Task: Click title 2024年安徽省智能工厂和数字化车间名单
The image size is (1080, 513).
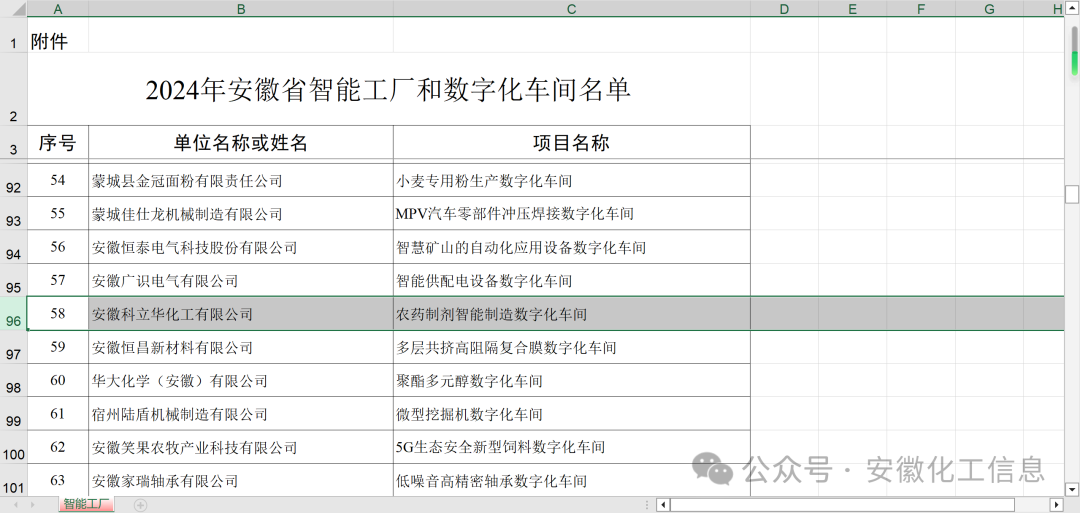Action: coord(388,90)
